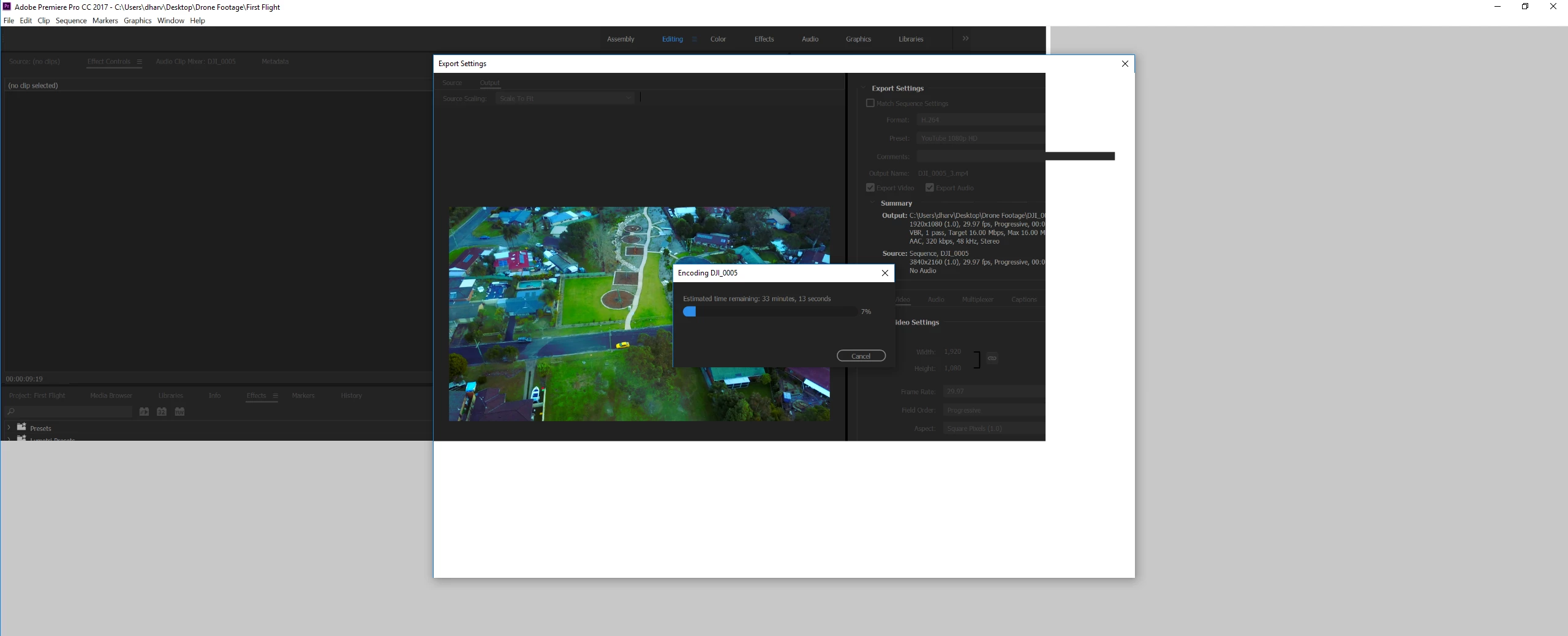Image resolution: width=1568 pixels, height=636 pixels.
Task: Toggle Match Sequence Settings checkbox
Action: tap(870, 103)
